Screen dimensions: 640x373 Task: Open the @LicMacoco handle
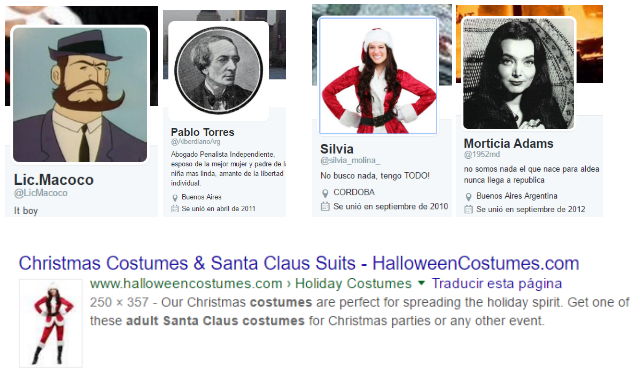[x=41, y=193]
